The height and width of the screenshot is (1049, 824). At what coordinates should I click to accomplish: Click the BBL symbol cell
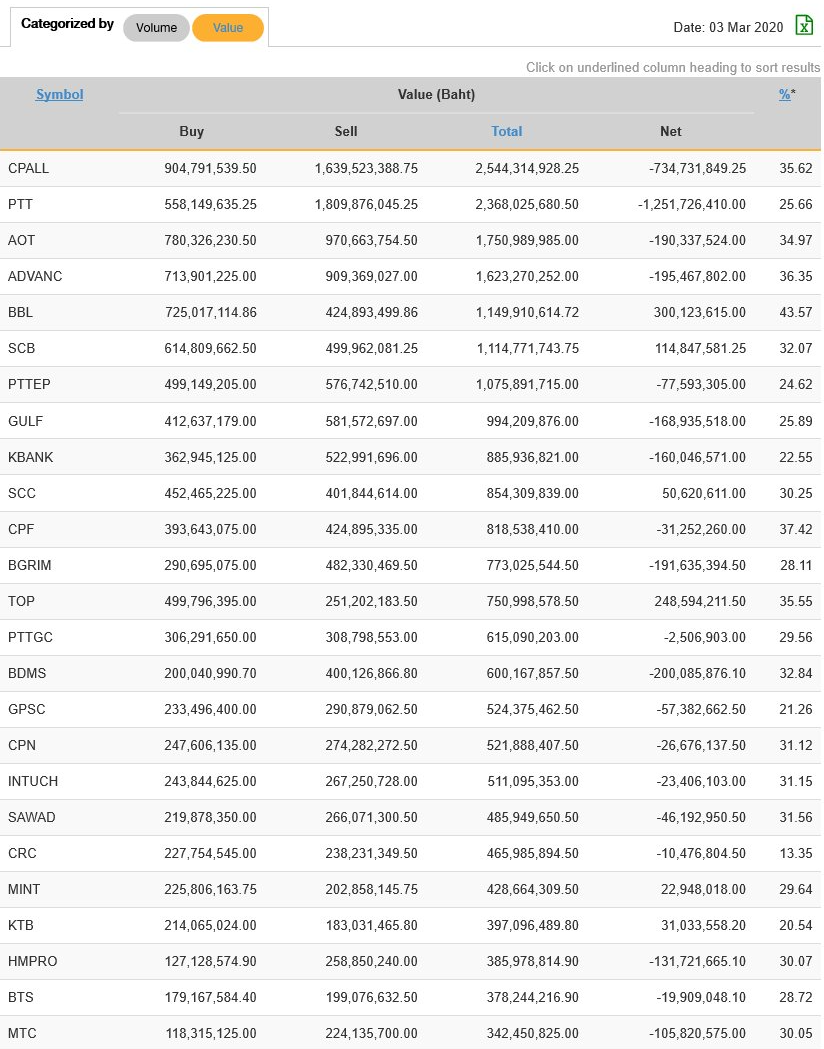(20, 312)
